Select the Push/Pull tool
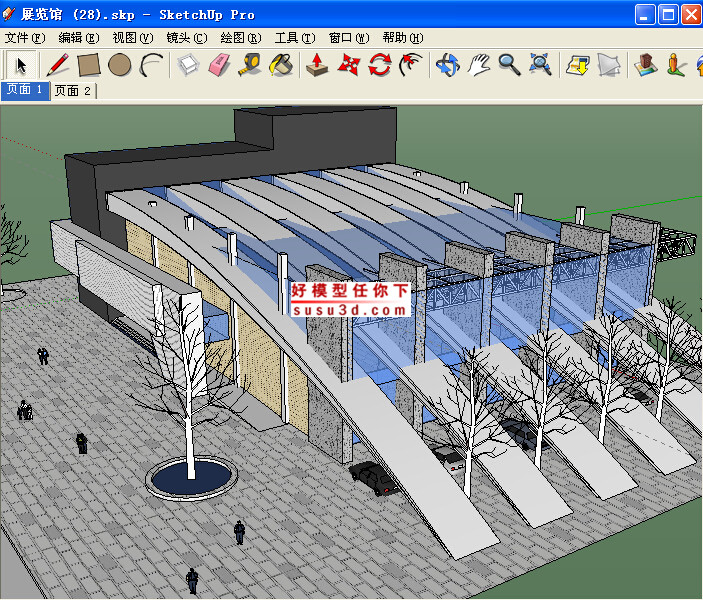 pyautogui.click(x=317, y=65)
